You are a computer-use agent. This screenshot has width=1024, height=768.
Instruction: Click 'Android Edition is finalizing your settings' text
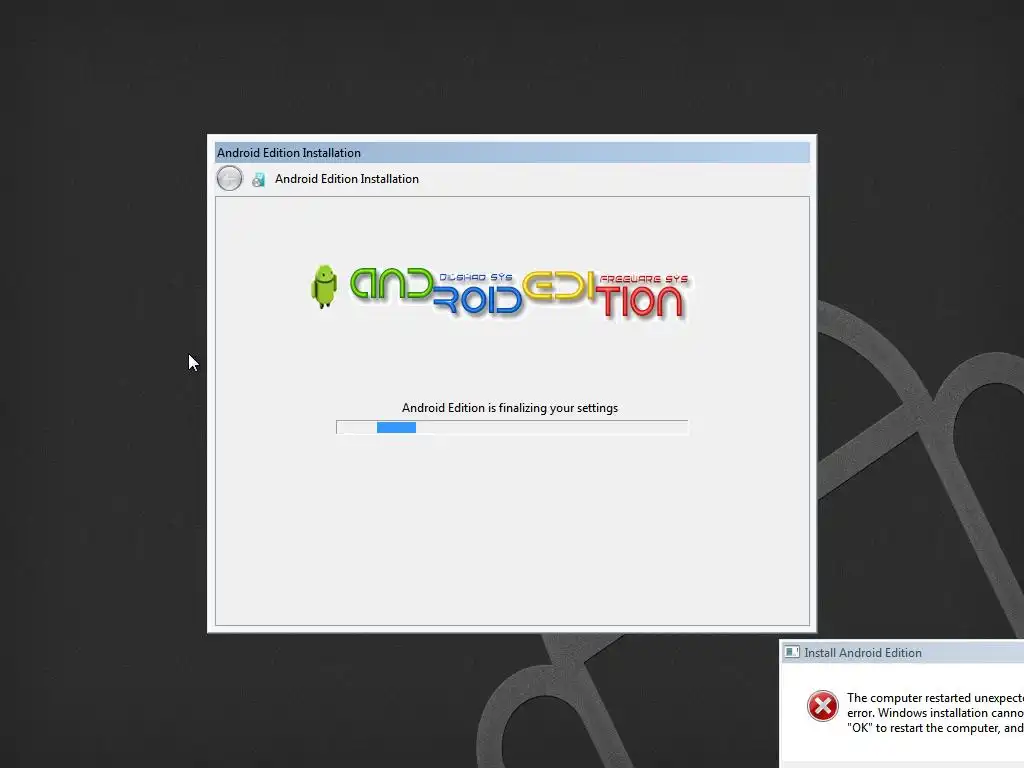pyautogui.click(x=510, y=408)
